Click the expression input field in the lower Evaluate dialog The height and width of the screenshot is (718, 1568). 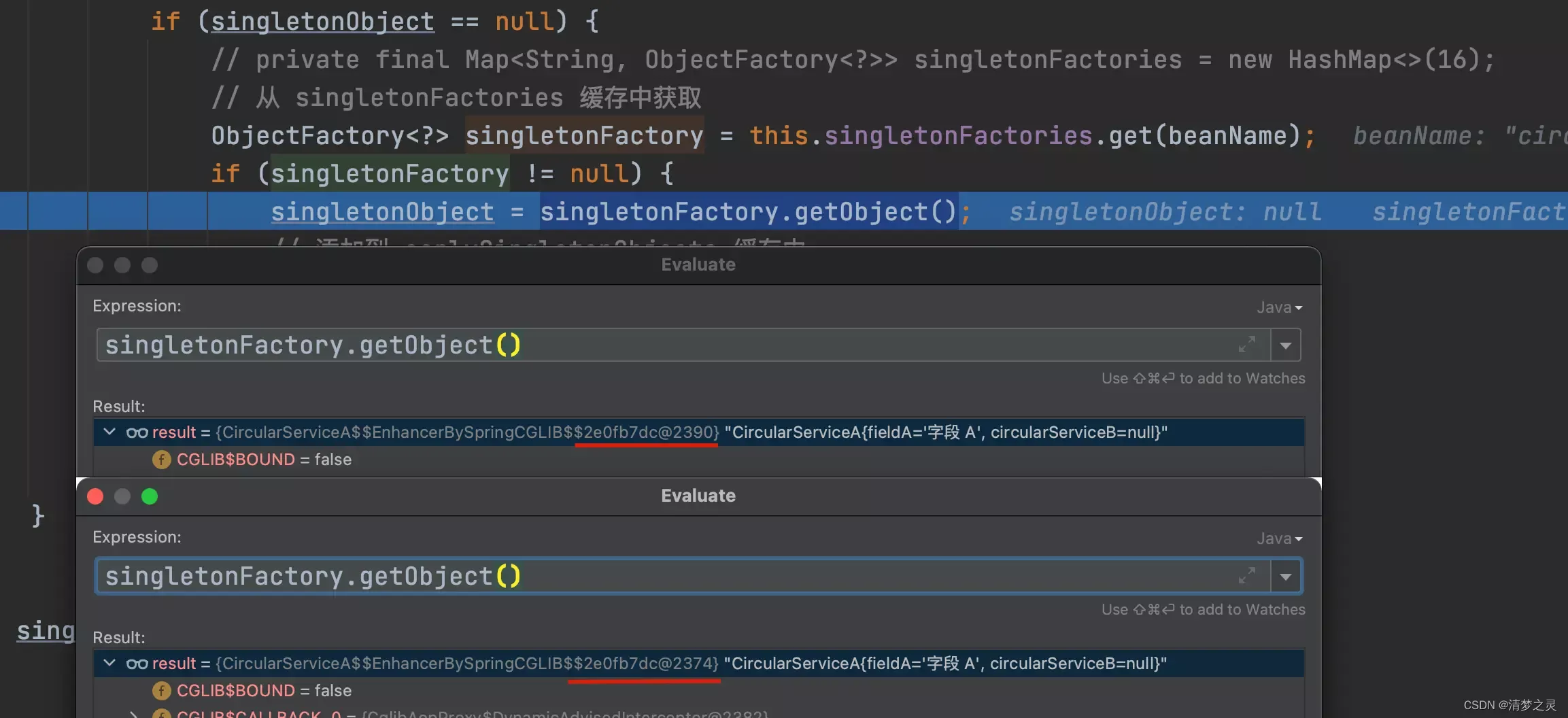pos(683,577)
